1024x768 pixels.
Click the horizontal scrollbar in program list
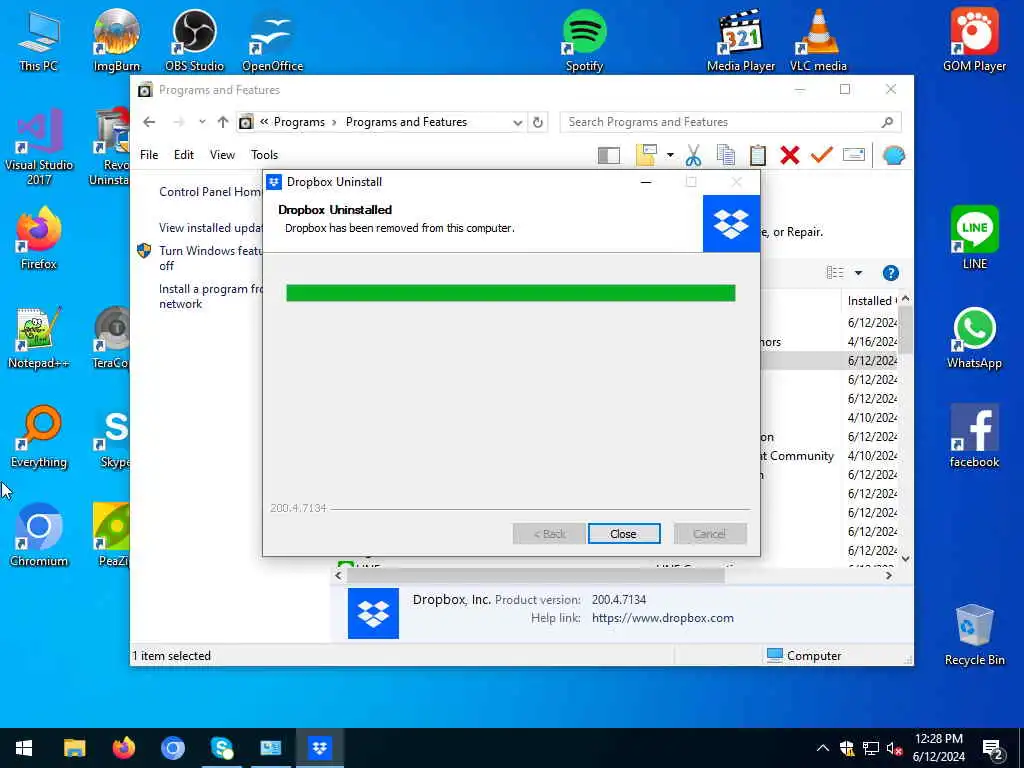[536, 575]
